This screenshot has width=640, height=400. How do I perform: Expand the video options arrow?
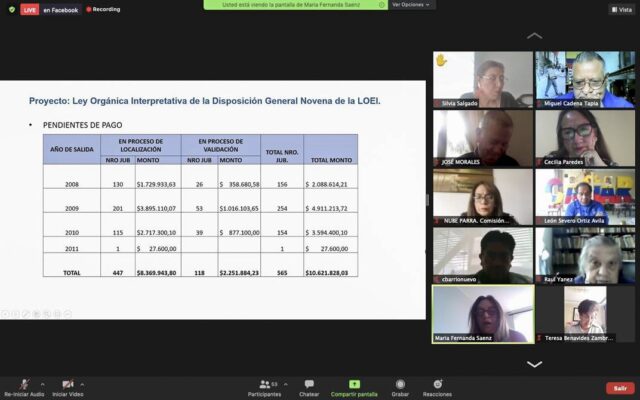click(x=83, y=384)
